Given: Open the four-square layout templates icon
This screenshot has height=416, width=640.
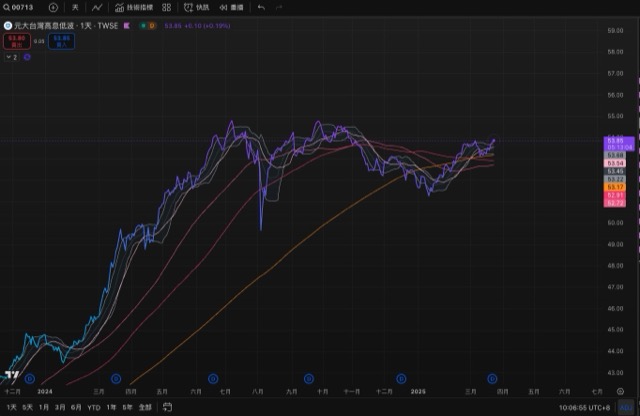Looking at the screenshot, I should pos(167,7).
